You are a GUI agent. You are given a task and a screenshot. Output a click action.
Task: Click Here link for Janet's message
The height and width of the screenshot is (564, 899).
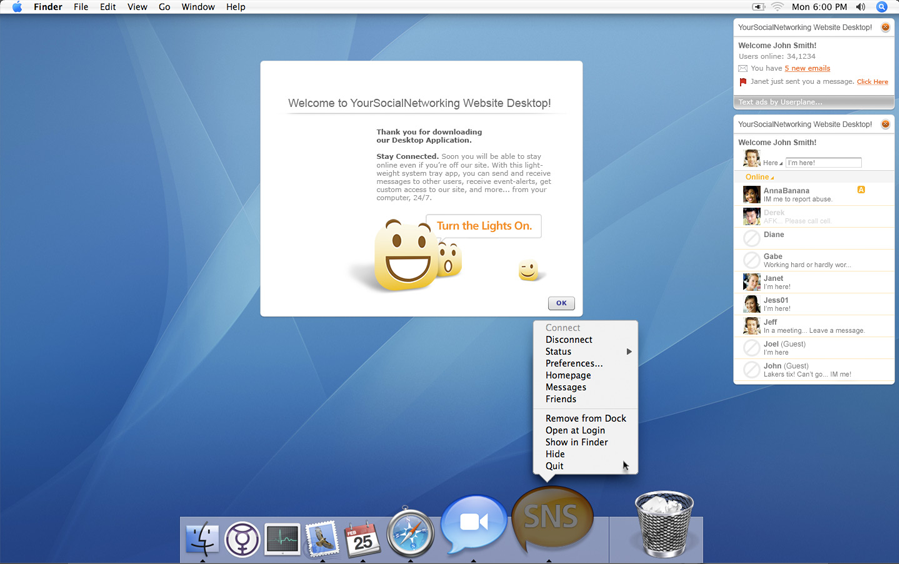click(x=872, y=82)
